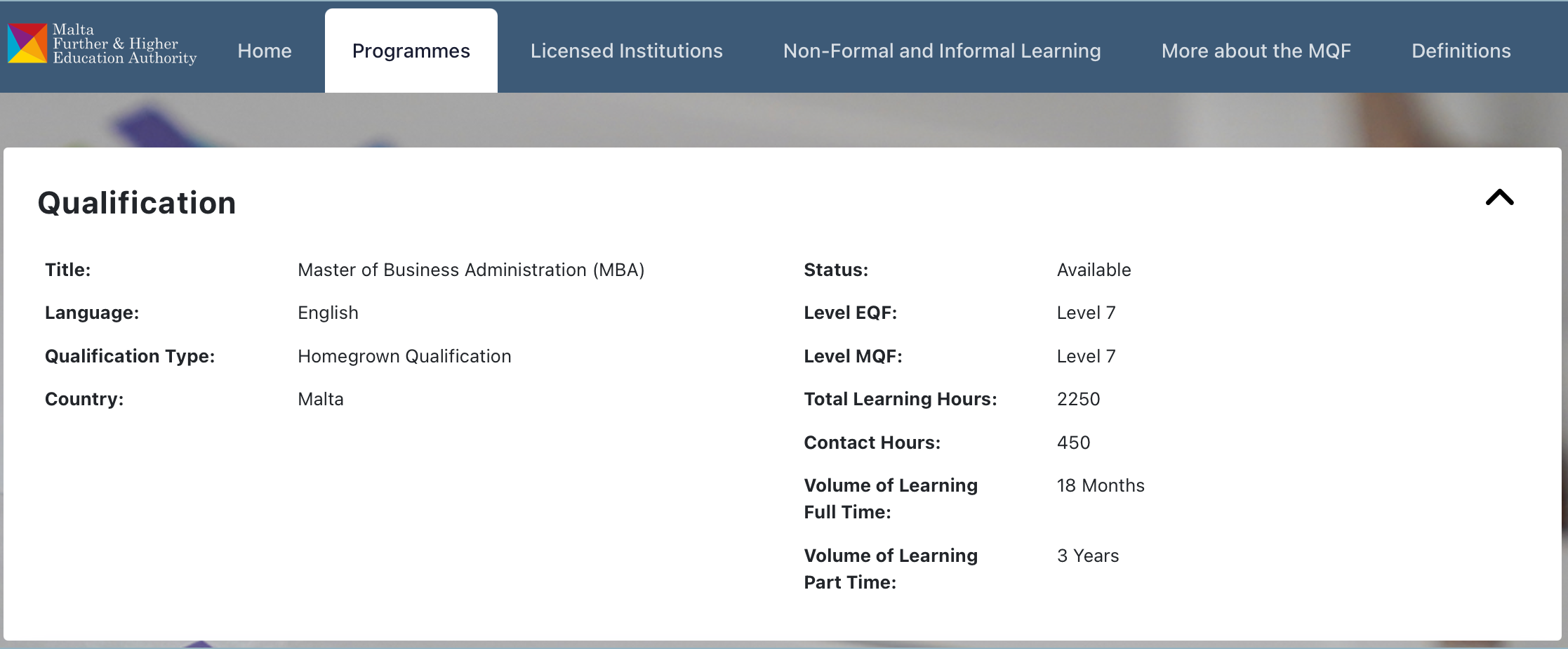Click the 450 contact hours value

1073,443
